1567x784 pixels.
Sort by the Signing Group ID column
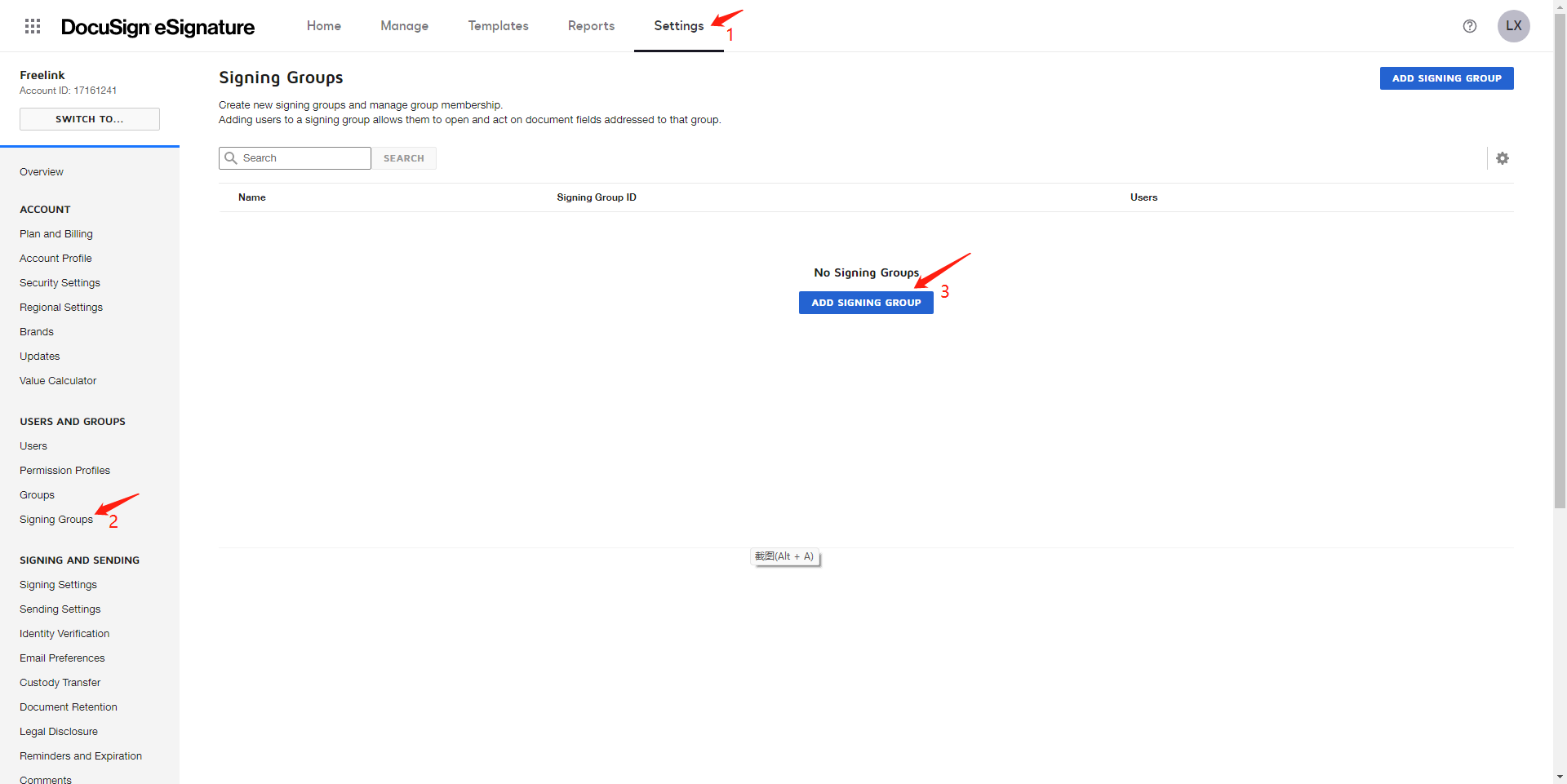(x=597, y=197)
